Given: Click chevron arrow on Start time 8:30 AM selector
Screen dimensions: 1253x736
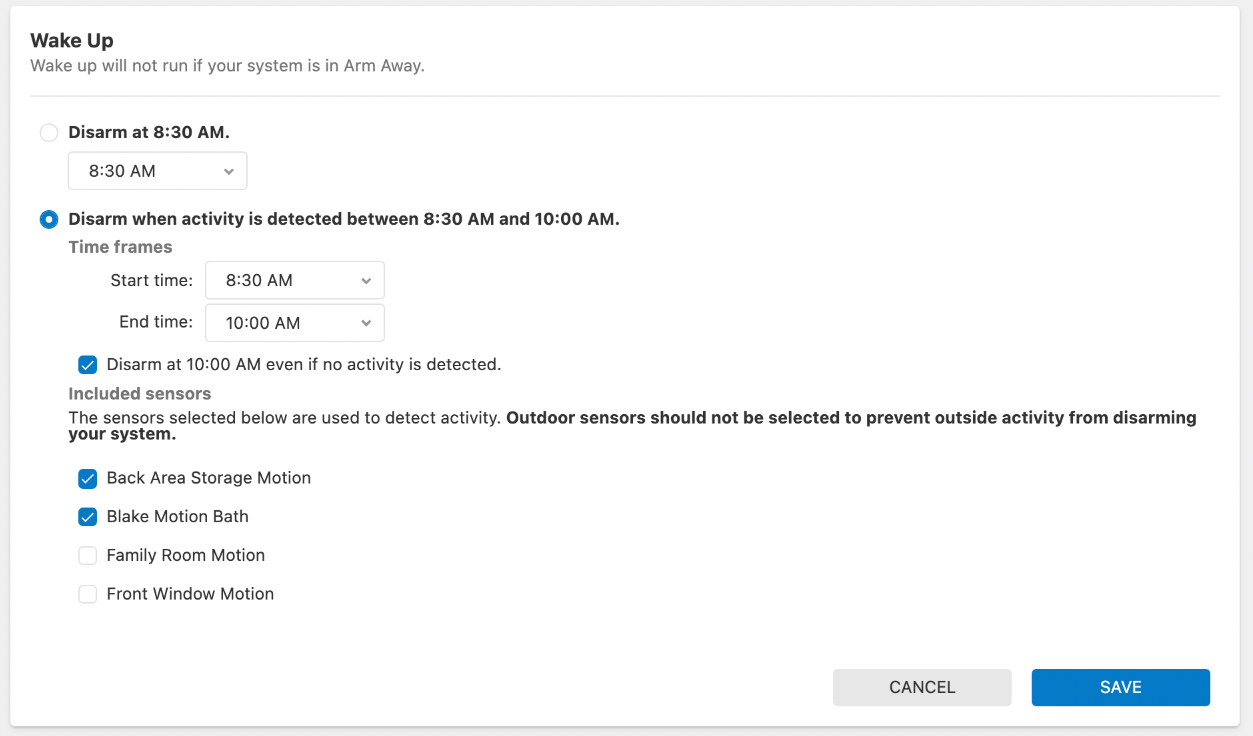Looking at the screenshot, I should pyautogui.click(x=366, y=281).
